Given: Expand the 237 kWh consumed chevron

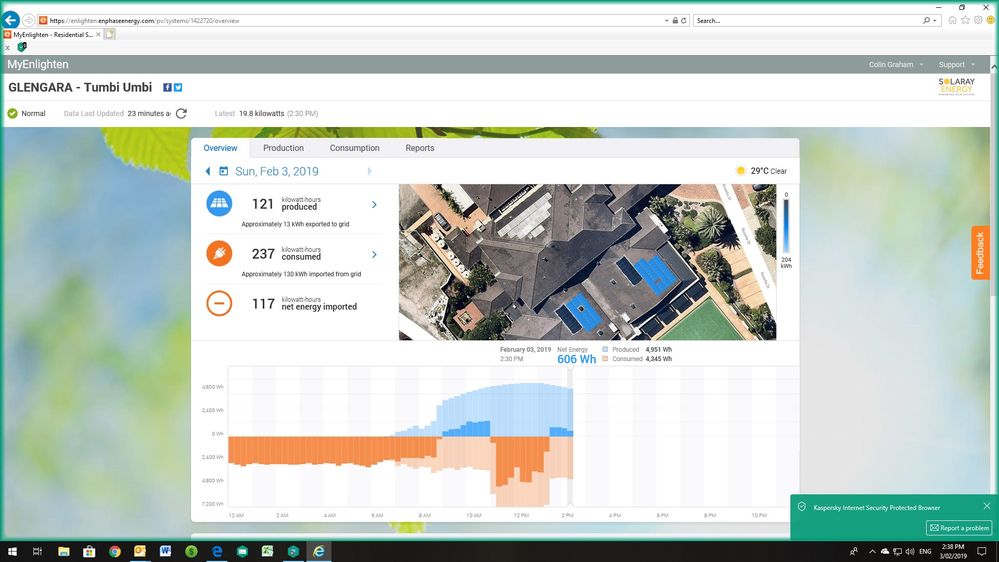Looking at the screenshot, I should (x=374, y=254).
